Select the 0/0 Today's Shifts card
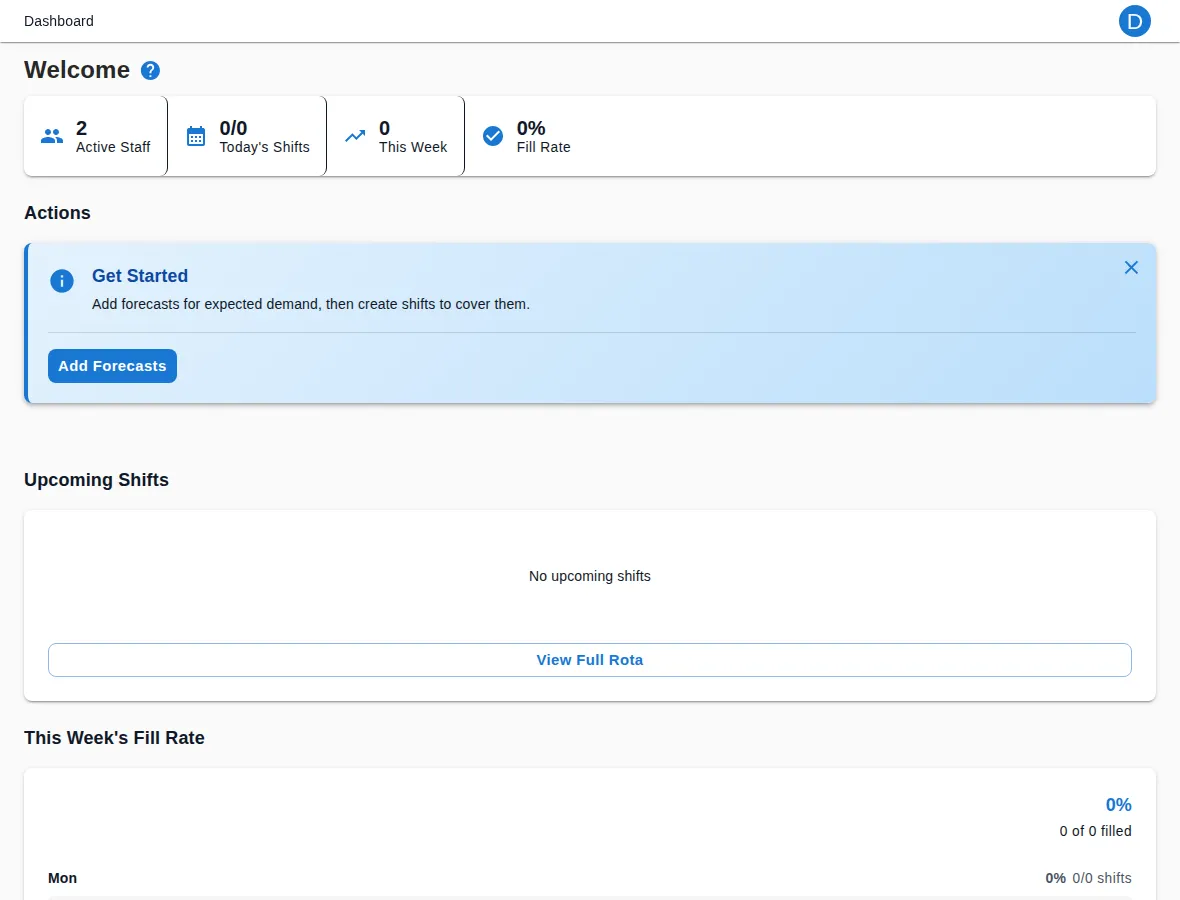1180x900 pixels. click(247, 136)
